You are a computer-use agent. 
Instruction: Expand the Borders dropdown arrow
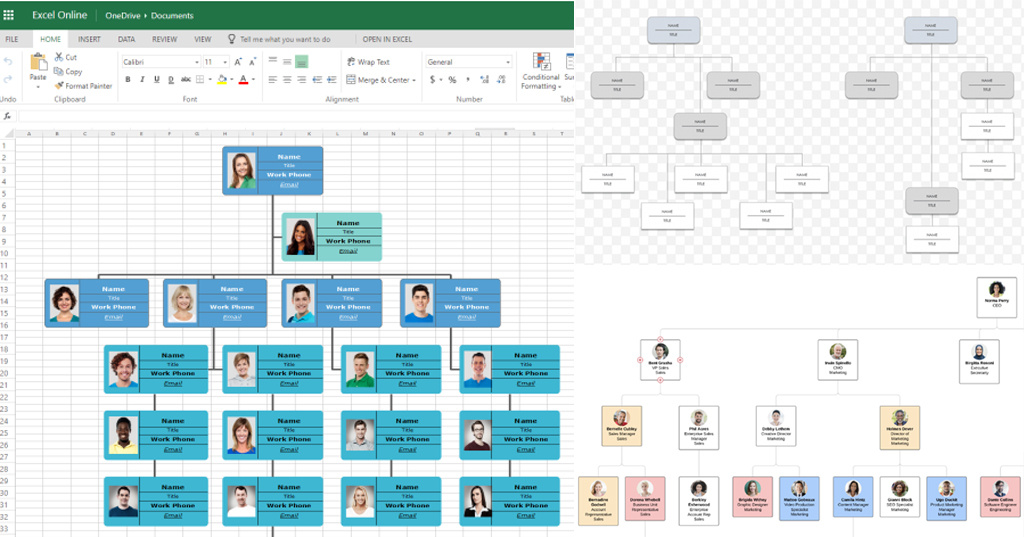pos(209,80)
